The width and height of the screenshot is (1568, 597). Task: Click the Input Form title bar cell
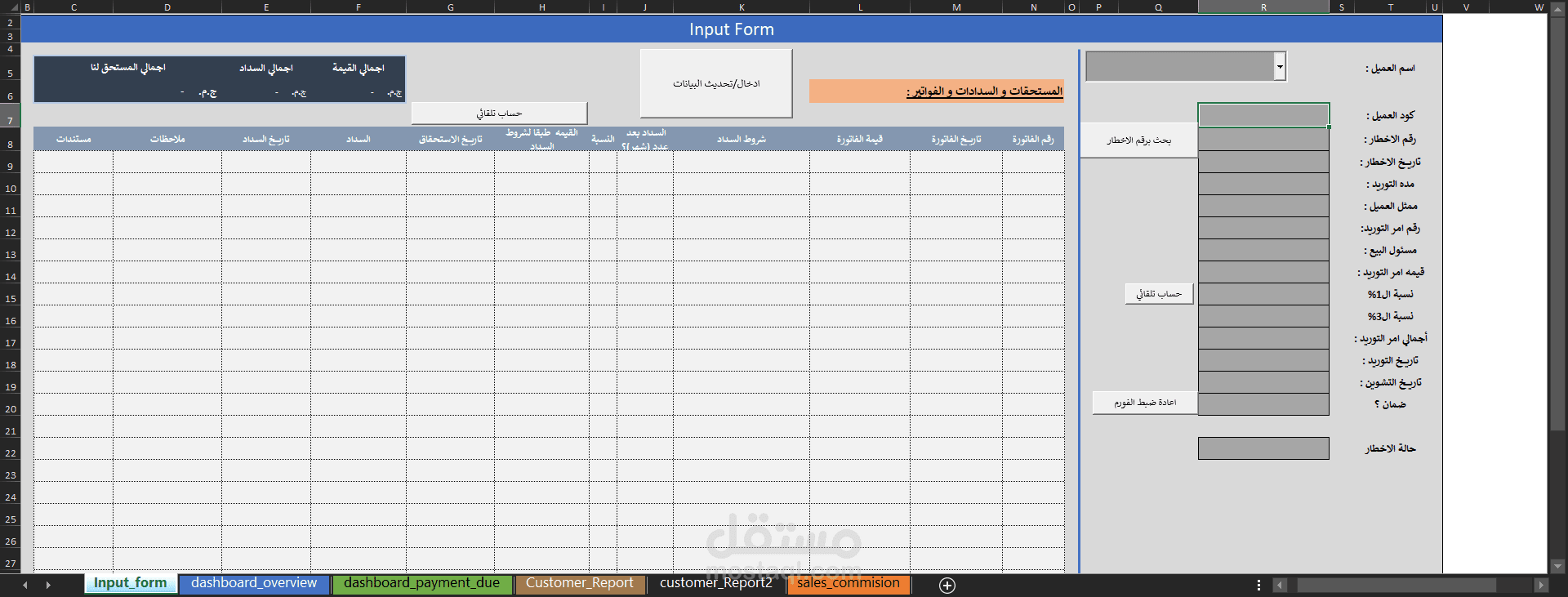pos(731,29)
